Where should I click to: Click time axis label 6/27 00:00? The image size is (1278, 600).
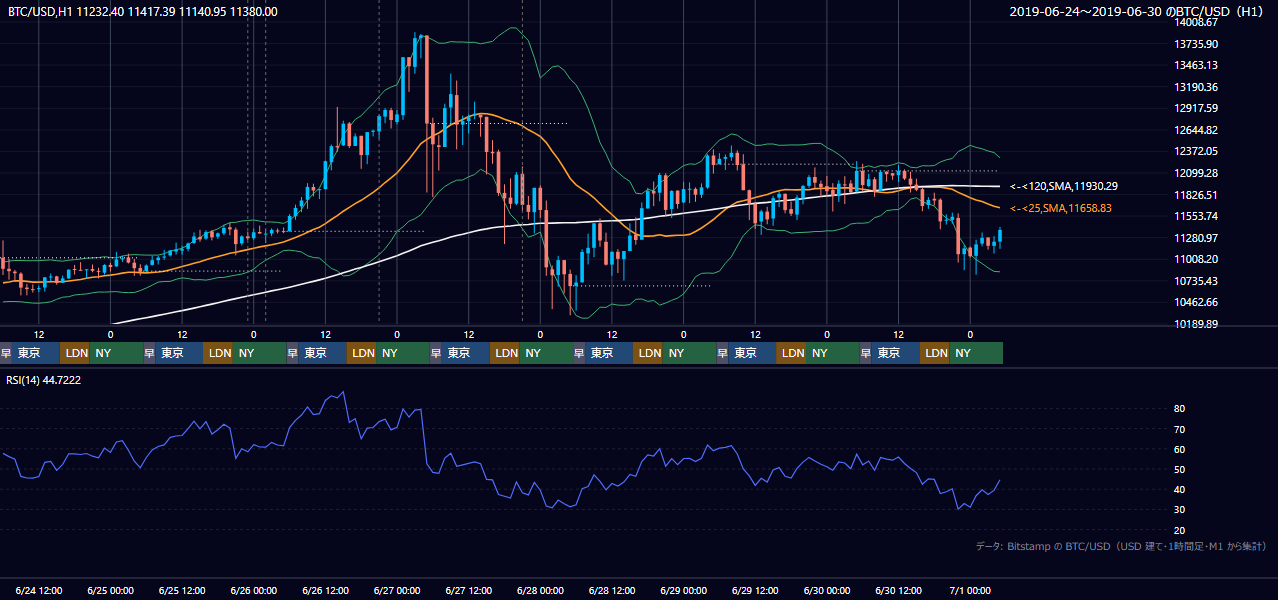[397, 590]
